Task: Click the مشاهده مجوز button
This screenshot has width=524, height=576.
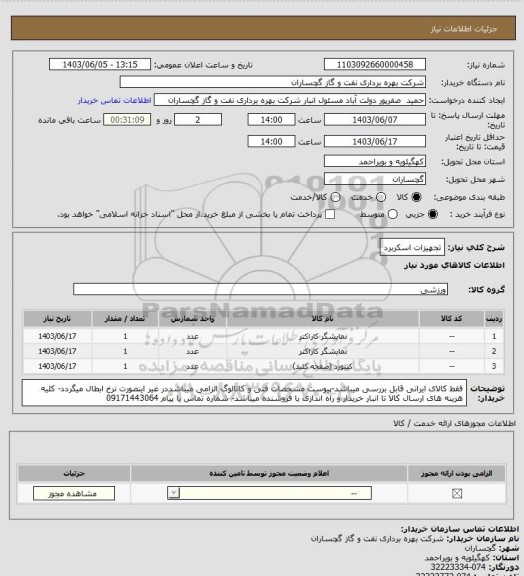Action: pyautogui.click(x=74, y=493)
